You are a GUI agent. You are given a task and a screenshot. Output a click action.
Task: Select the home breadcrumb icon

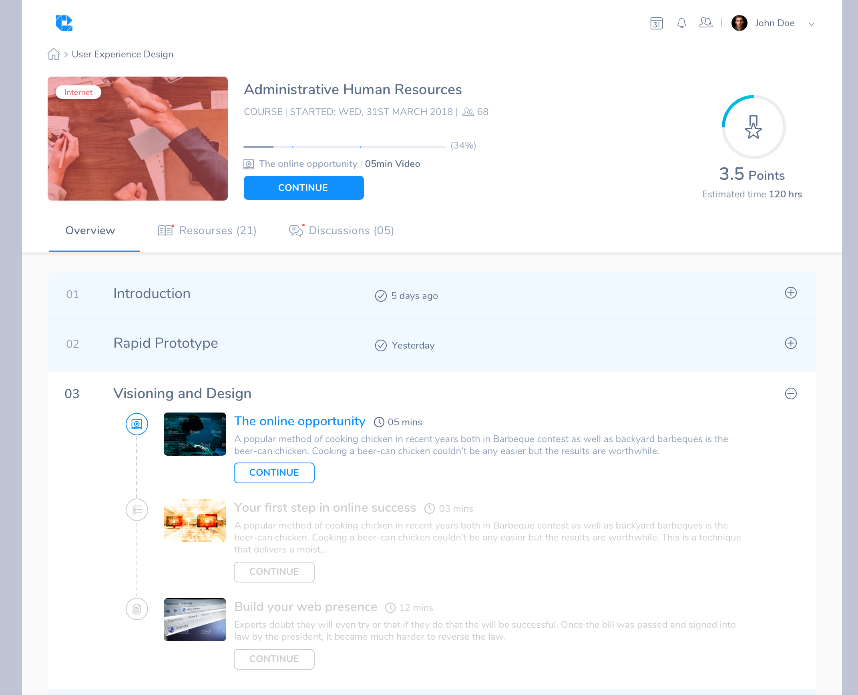[53, 54]
